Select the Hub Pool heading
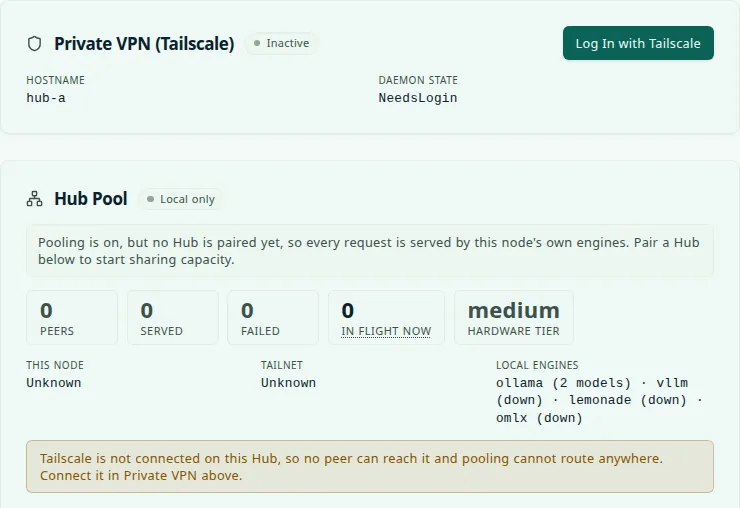 pos(91,199)
